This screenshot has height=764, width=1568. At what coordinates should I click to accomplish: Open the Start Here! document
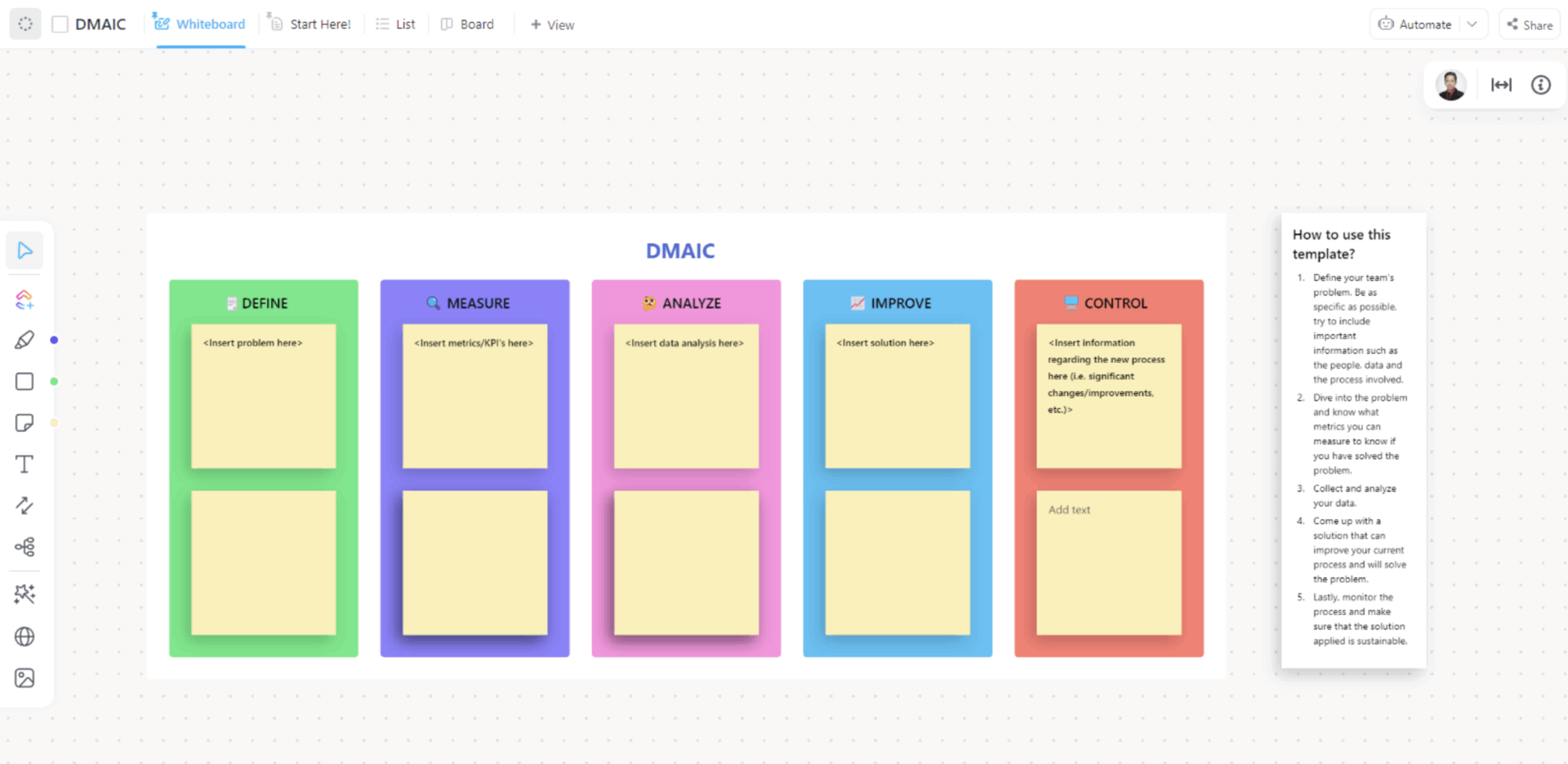pyautogui.click(x=310, y=24)
